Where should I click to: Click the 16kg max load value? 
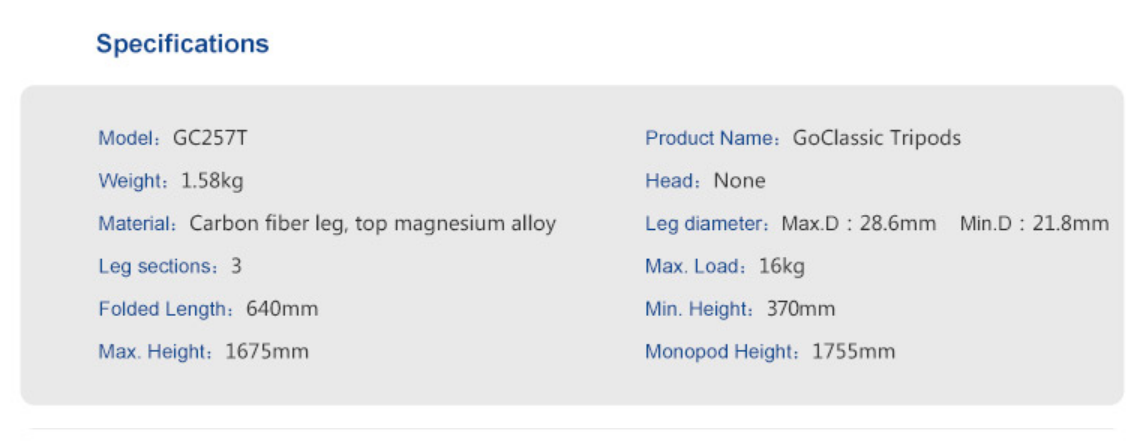tap(782, 267)
